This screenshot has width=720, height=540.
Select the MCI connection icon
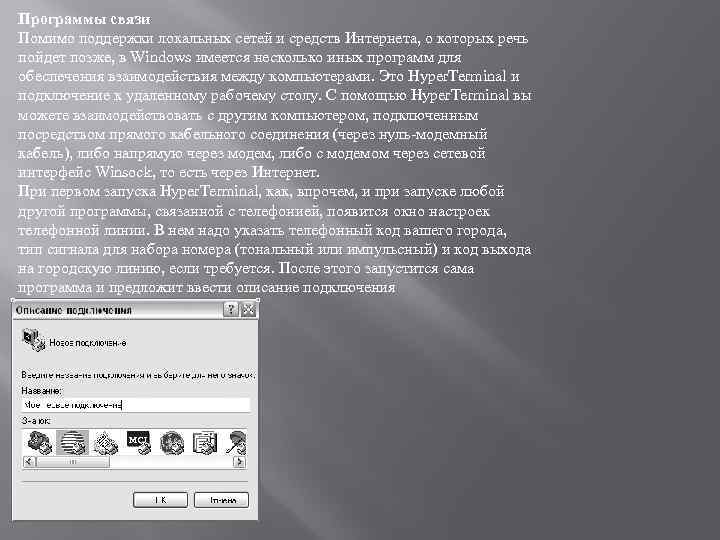tap(139, 443)
